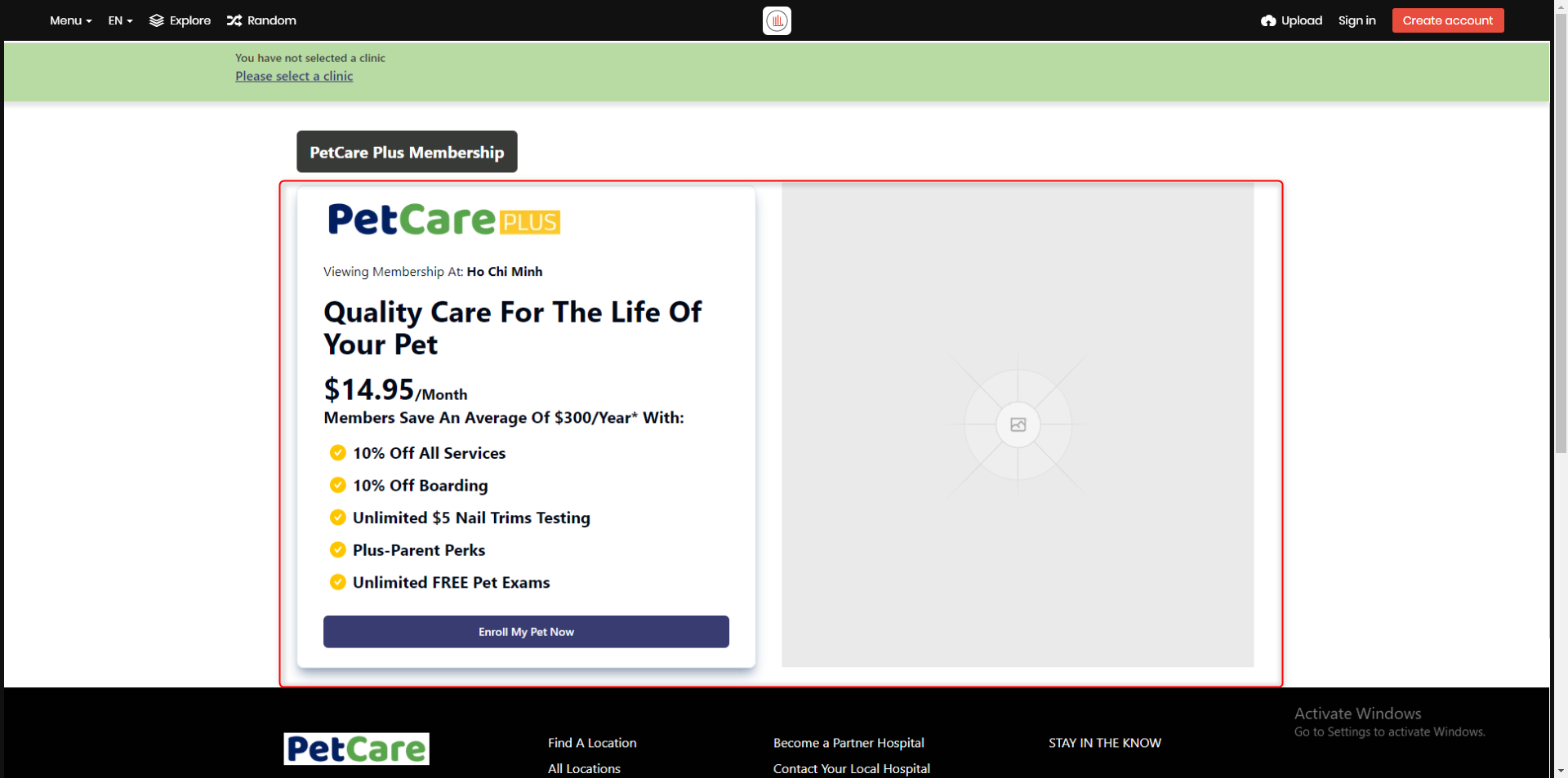Click the Explore layers icon
The image size is (1568, 778).
(157, 20)
